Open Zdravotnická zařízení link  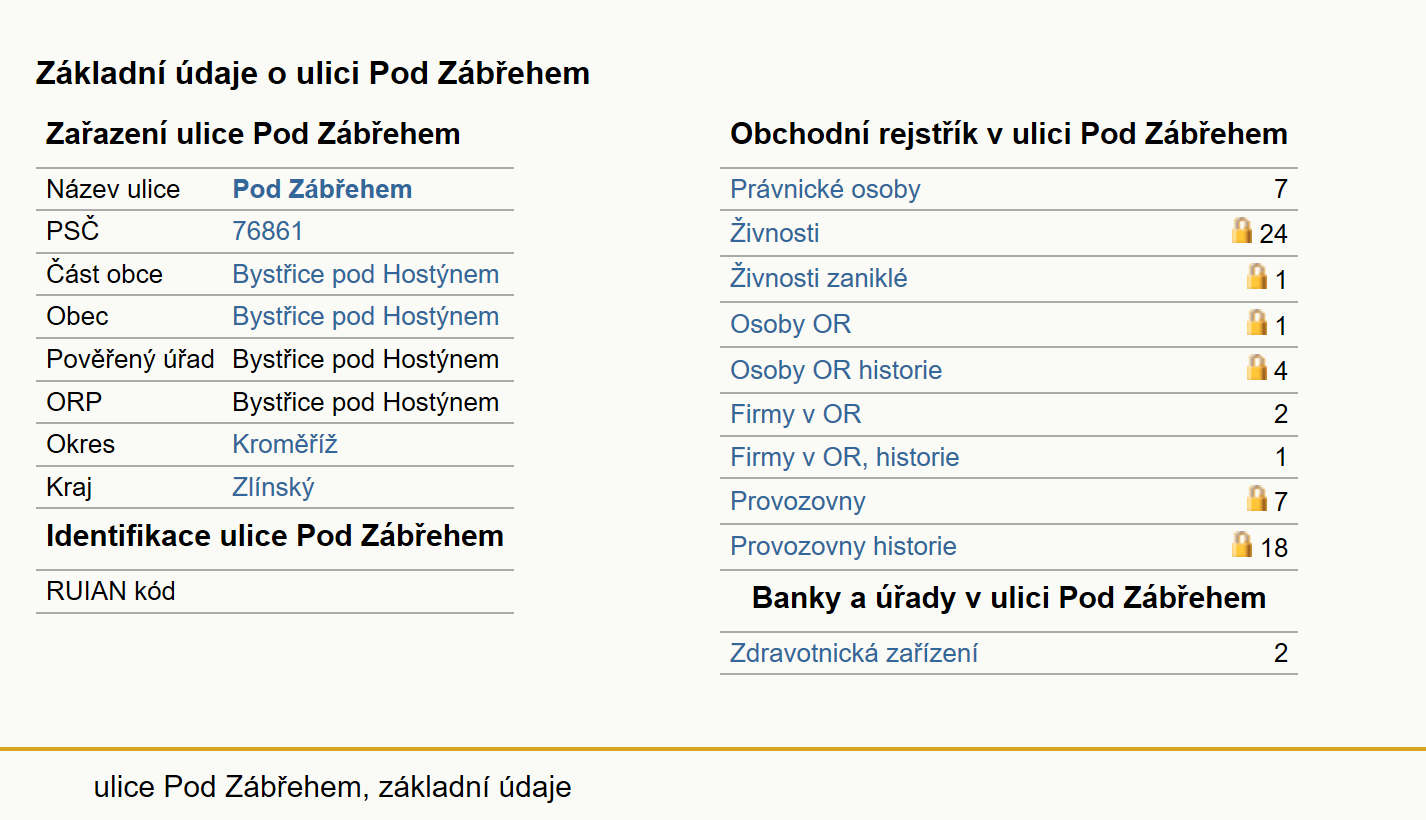854,653
